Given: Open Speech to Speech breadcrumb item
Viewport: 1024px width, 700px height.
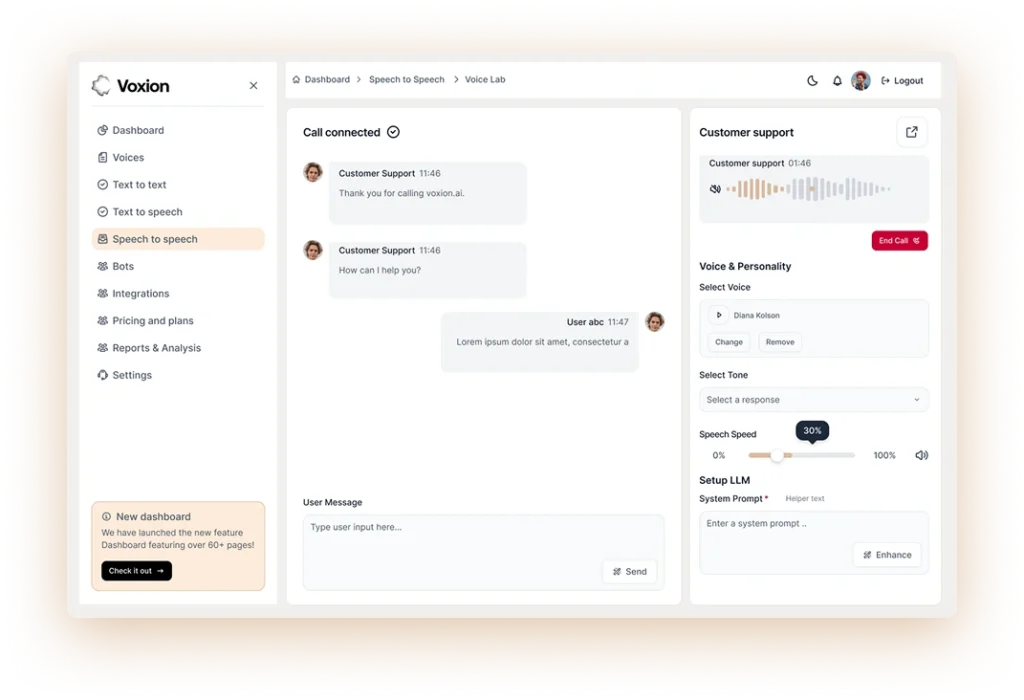Looking at the screenshot, I should (406, 80).
